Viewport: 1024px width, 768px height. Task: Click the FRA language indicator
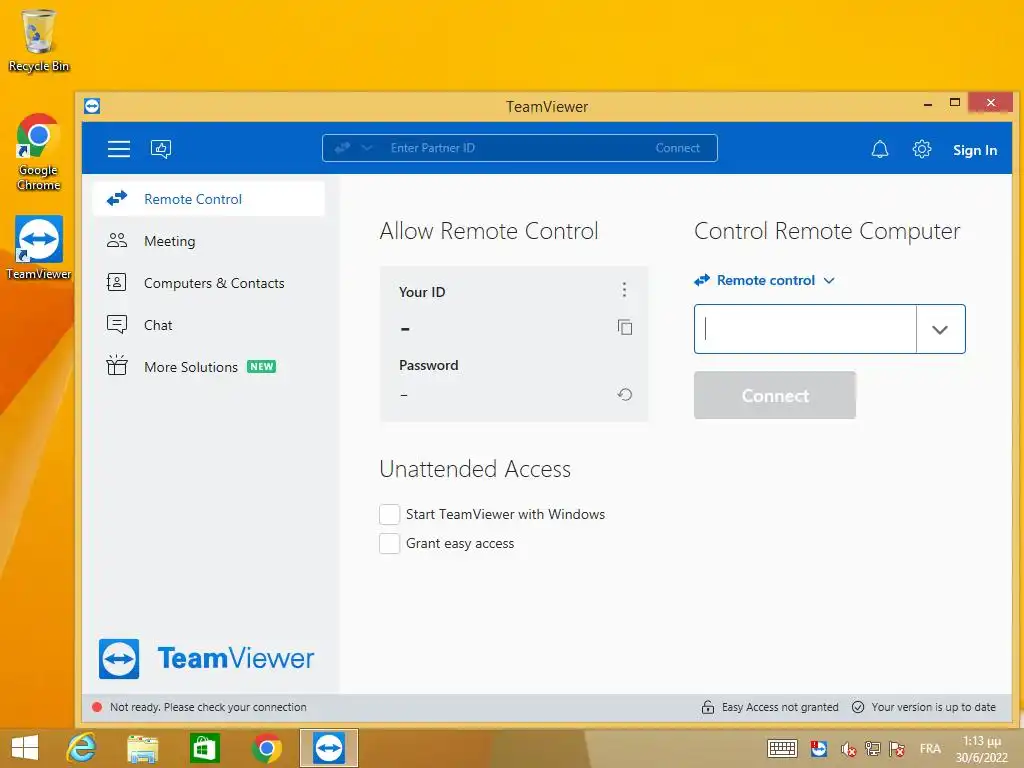click(x=930, y=748)
